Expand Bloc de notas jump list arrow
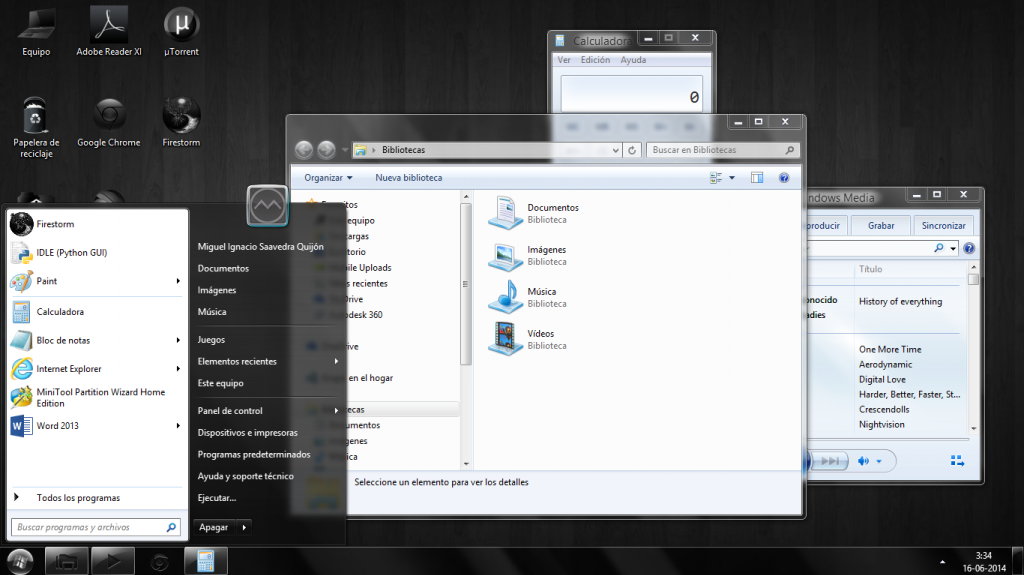 pyautogui.click(x=178, y=340)
